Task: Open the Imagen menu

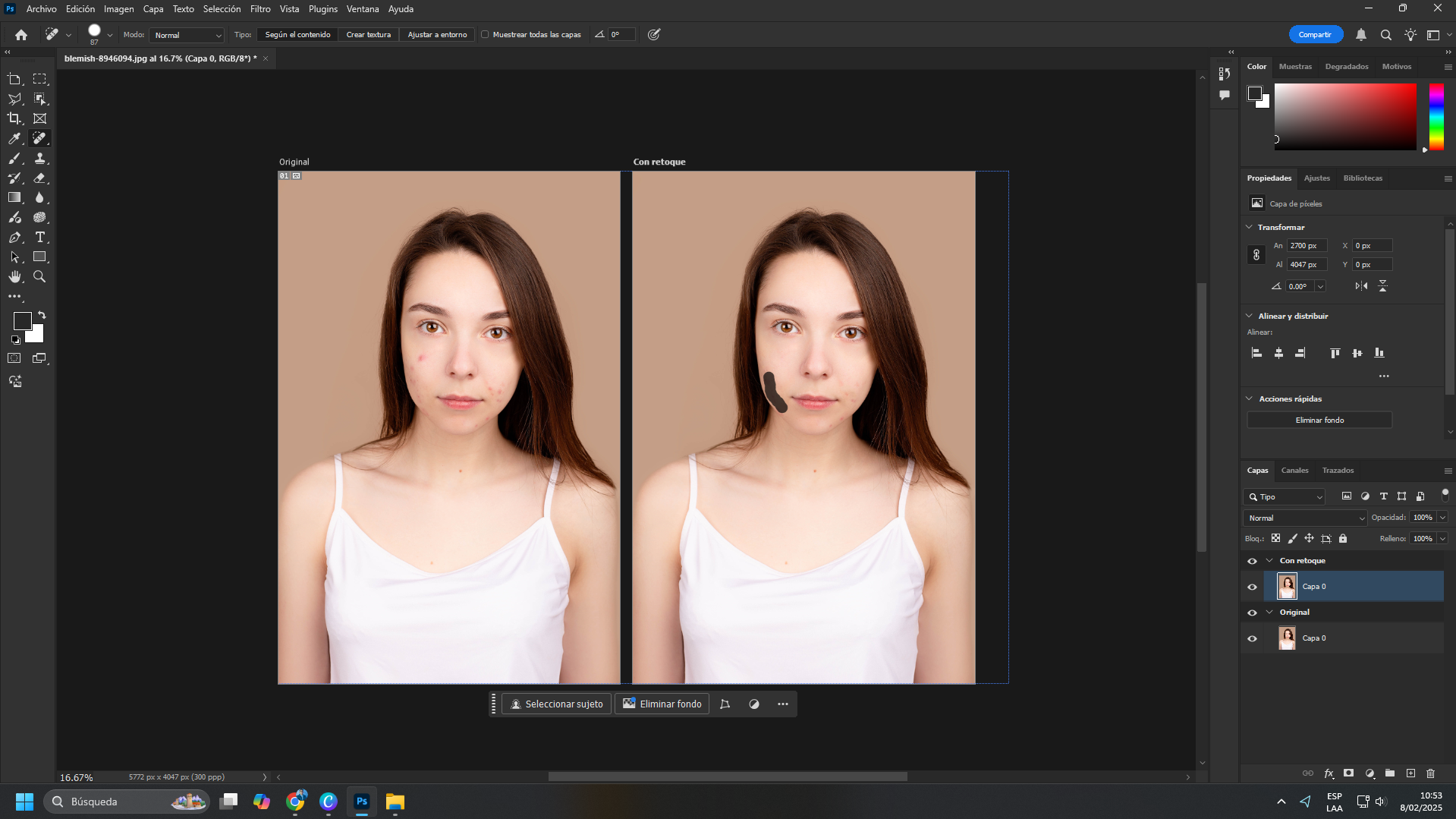Action: [x=118, y=9]
